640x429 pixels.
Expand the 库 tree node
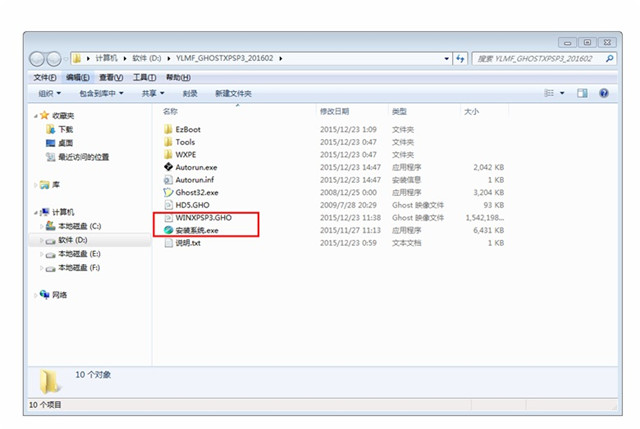tap(37, 185)
